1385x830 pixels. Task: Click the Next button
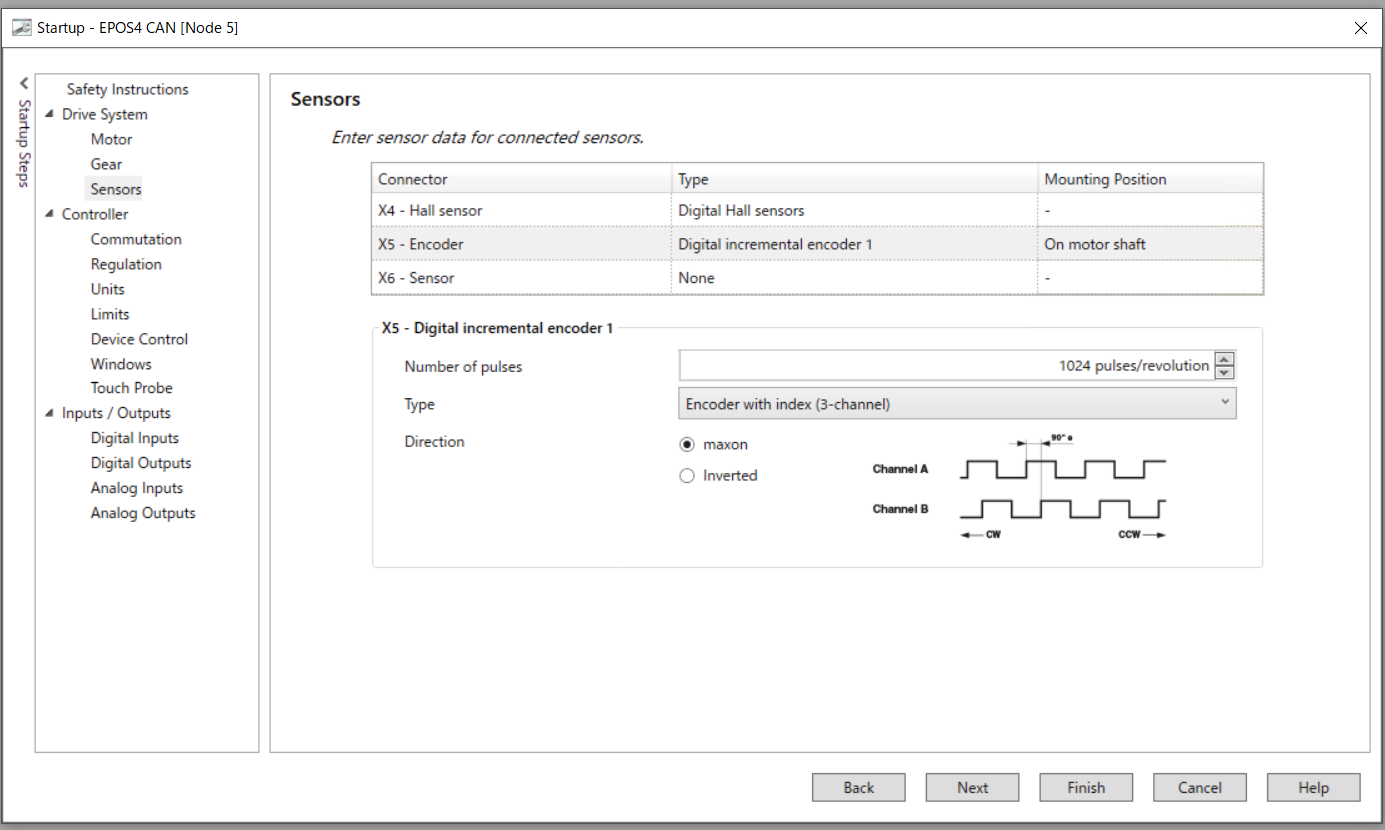[x=973, y=787]
